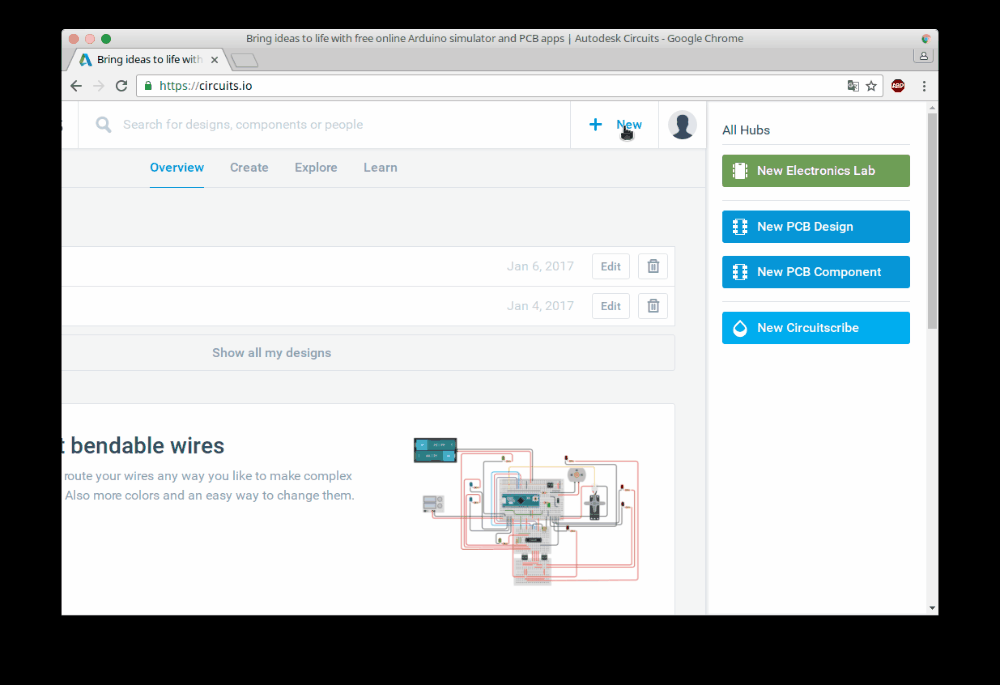Open the red adblock extension icon
This screenshot has width=1000, height=685.
pos(898,85)
